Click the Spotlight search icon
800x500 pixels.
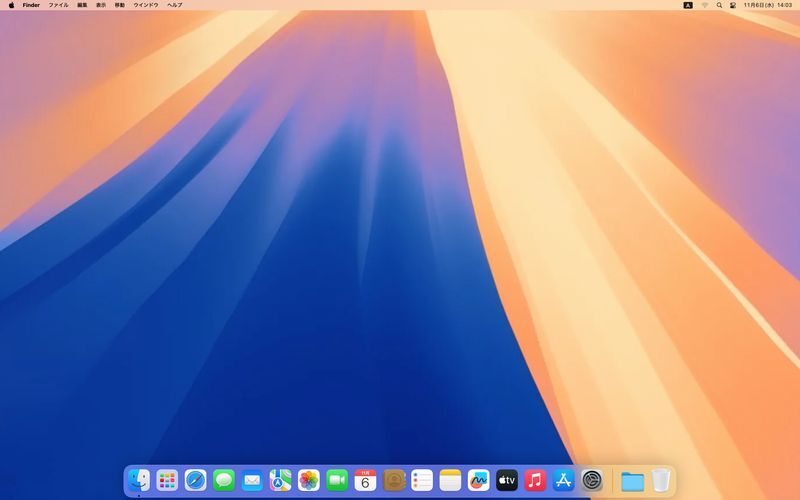tap(719, 5)
